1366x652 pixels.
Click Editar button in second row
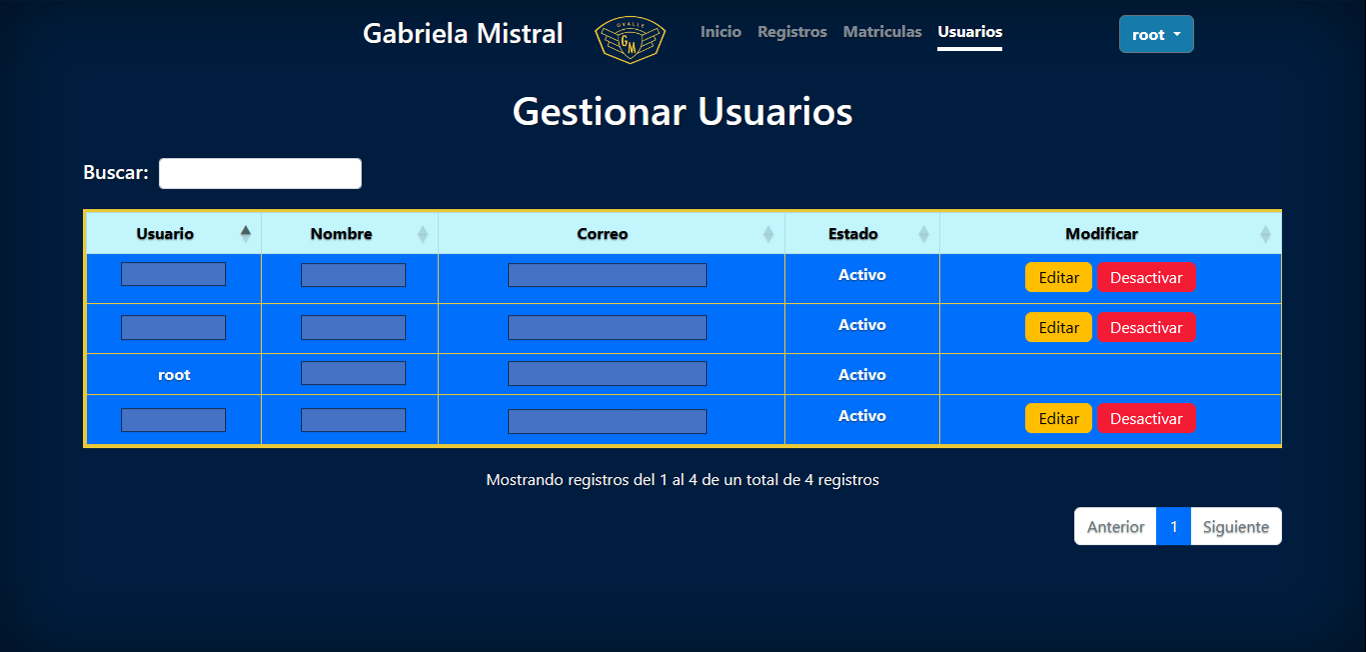[1058, 327]
